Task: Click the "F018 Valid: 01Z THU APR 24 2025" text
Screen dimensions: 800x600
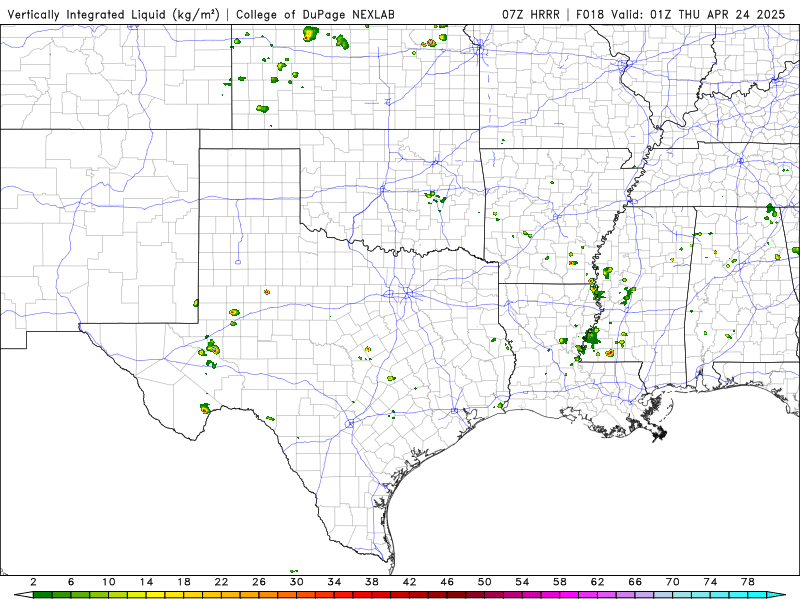Action: 681,15
